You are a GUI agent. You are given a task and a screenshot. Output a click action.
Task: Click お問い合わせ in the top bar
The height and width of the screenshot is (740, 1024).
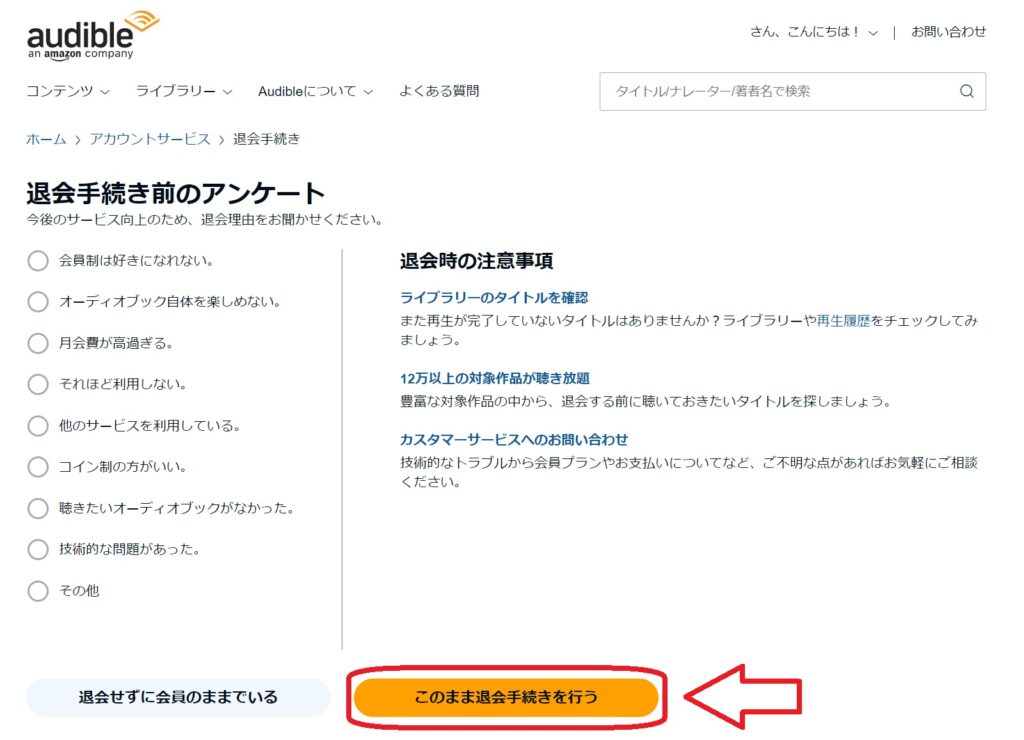point(948,32)
